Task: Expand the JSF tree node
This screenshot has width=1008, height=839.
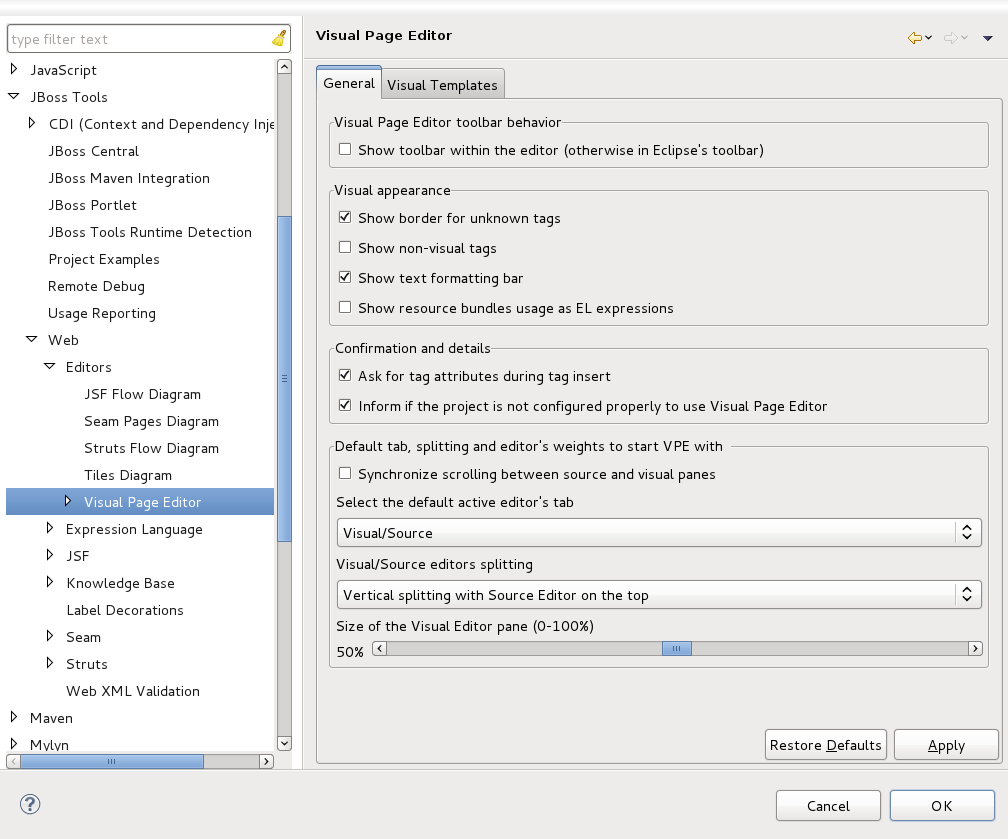Action: pos(50,554)
